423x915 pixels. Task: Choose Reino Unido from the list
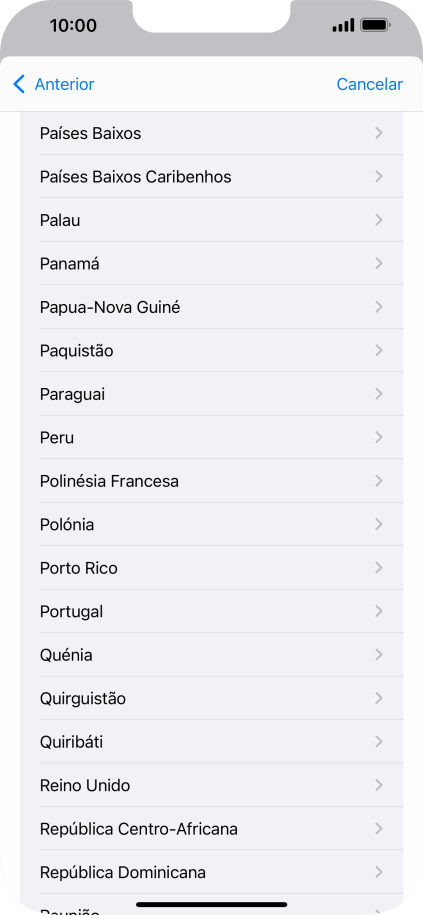click(211, 785)
